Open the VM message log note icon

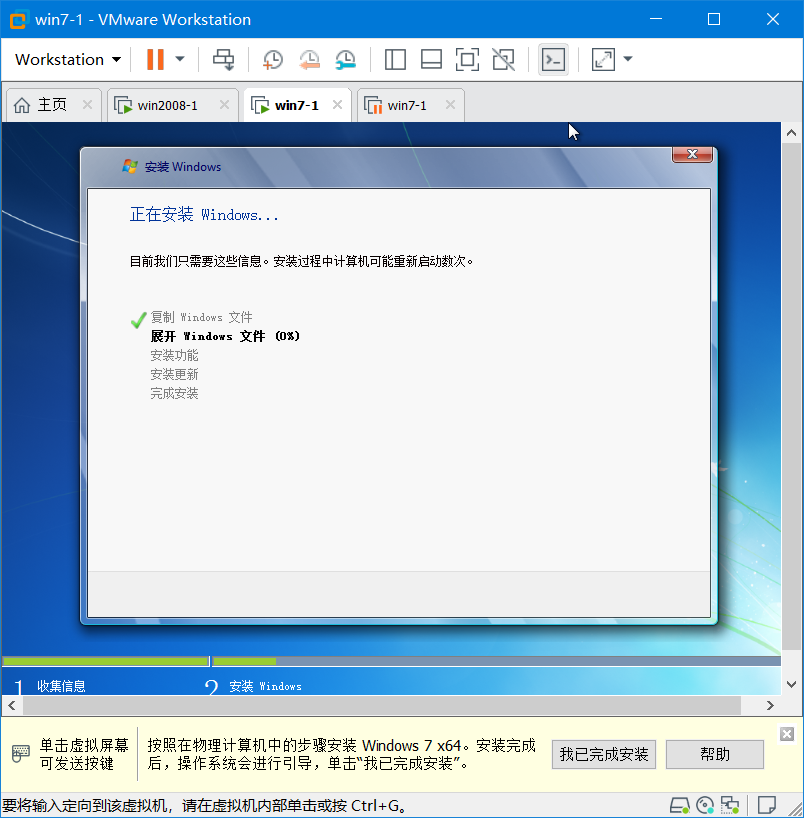(x=765, y=805)
